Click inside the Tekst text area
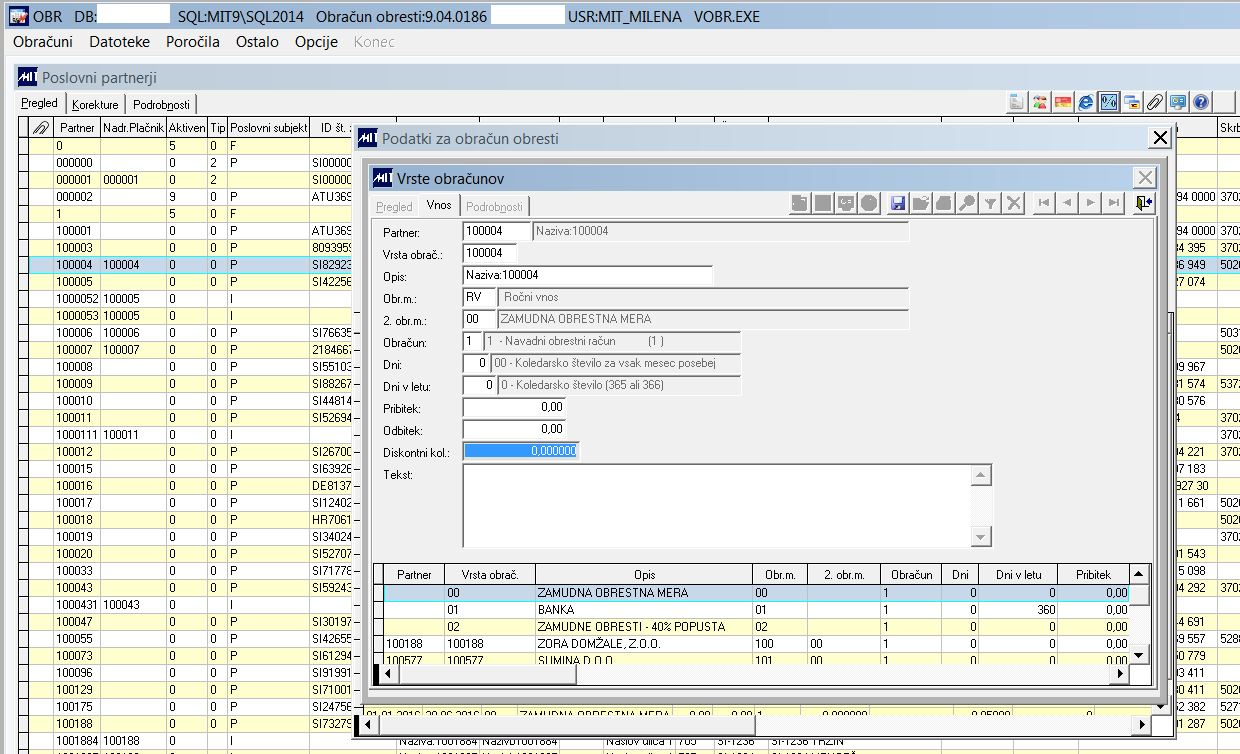The height and width of the screenshot is (754, 1240). coord(716,505)
